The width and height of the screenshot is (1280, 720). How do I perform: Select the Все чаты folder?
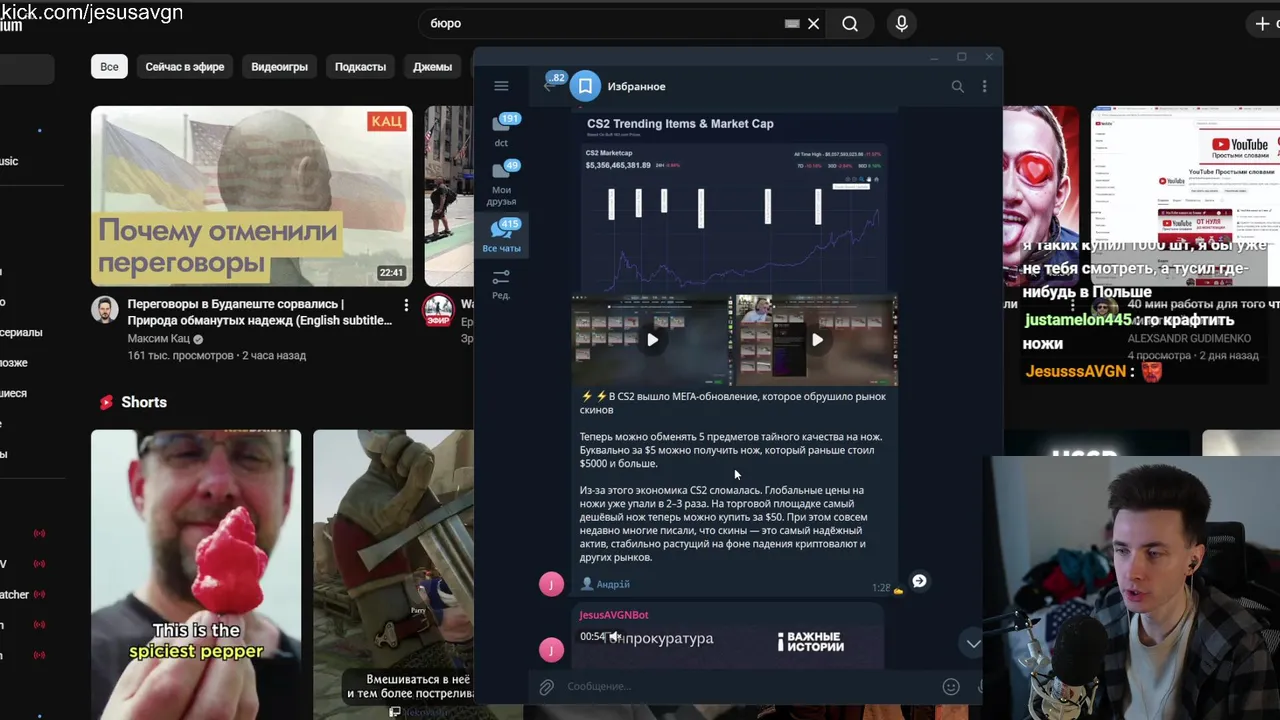coord(501,235)
